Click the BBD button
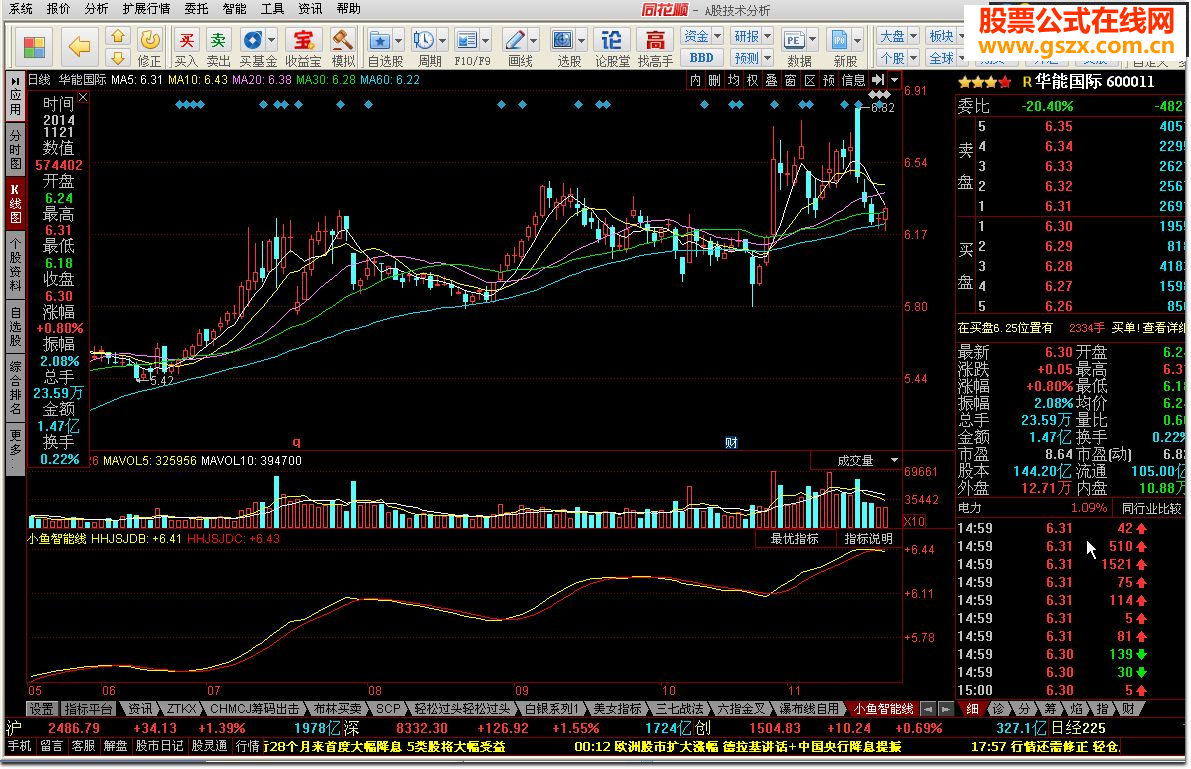1191x769 pixels. tap(702, 58)
